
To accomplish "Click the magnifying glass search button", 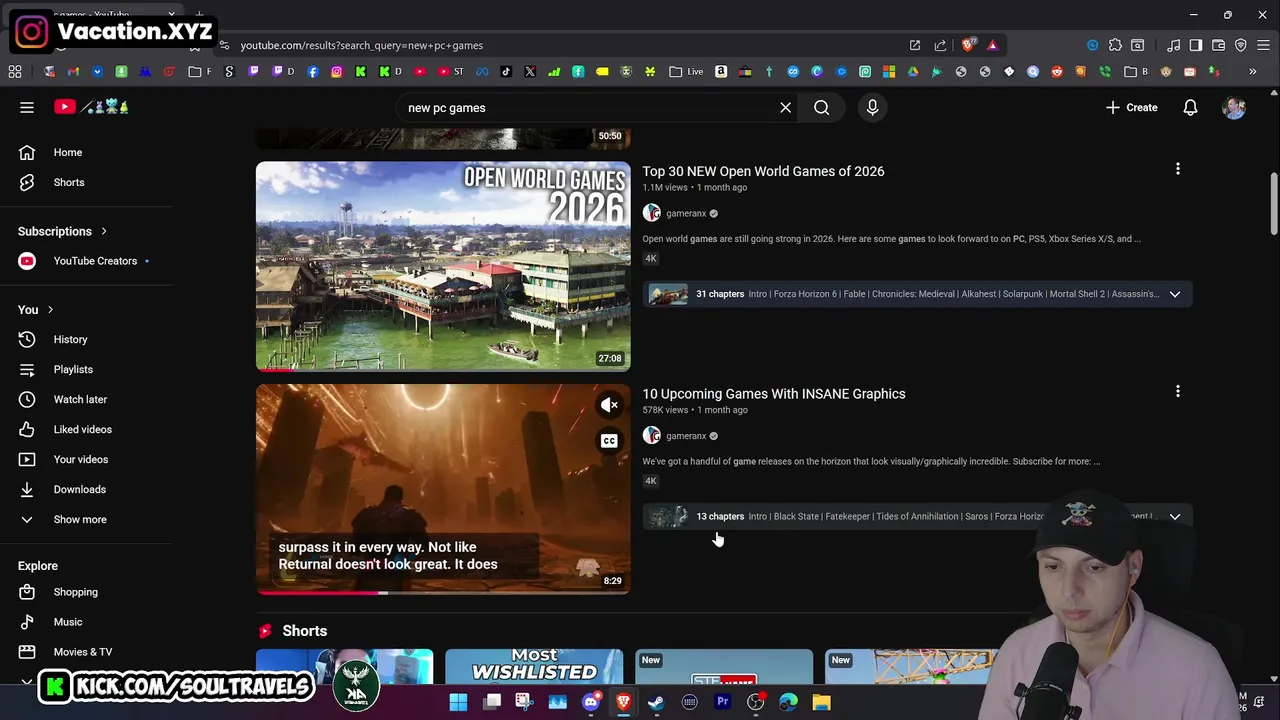I will coord(821,107).
